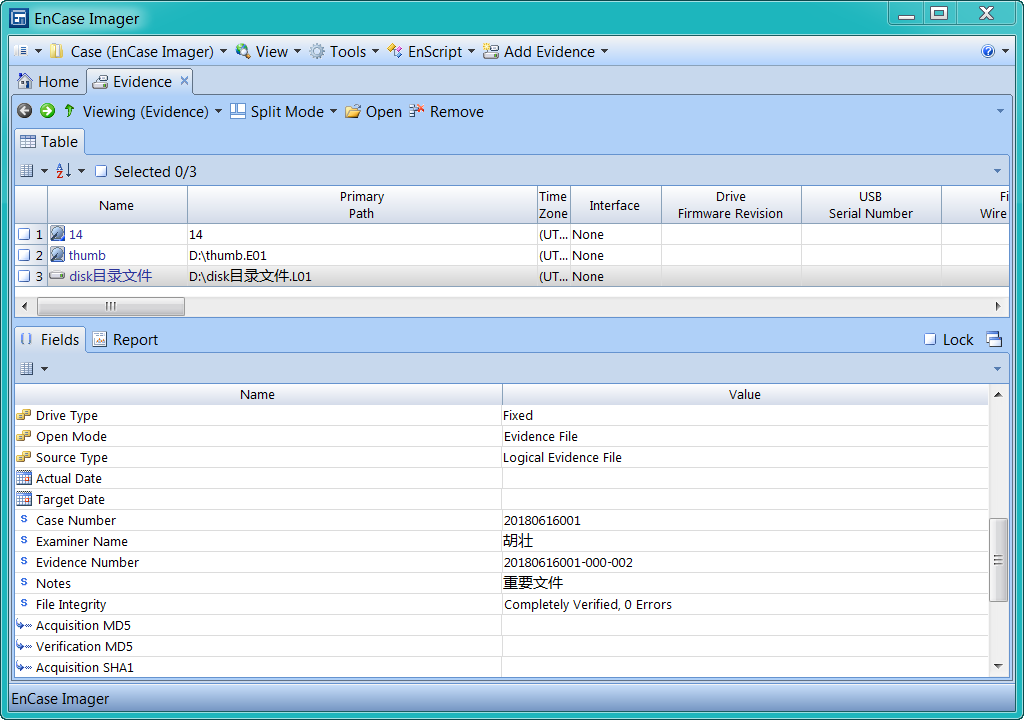This screenshot has height=720, width=1024.
Task: Toggle the Selected 0/3 select-all checkbox
Action: pos(101,171)
